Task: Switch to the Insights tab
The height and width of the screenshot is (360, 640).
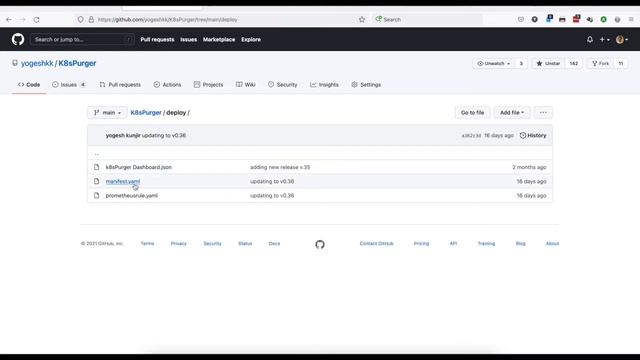Action: [324, 85]
